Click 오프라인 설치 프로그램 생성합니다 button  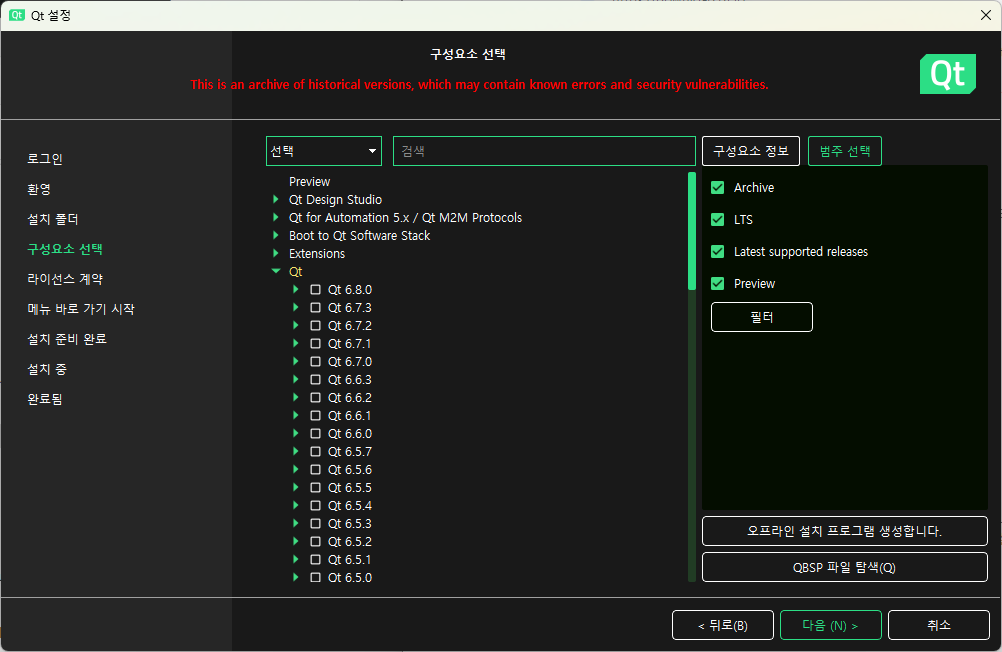[x=845, y=531]
